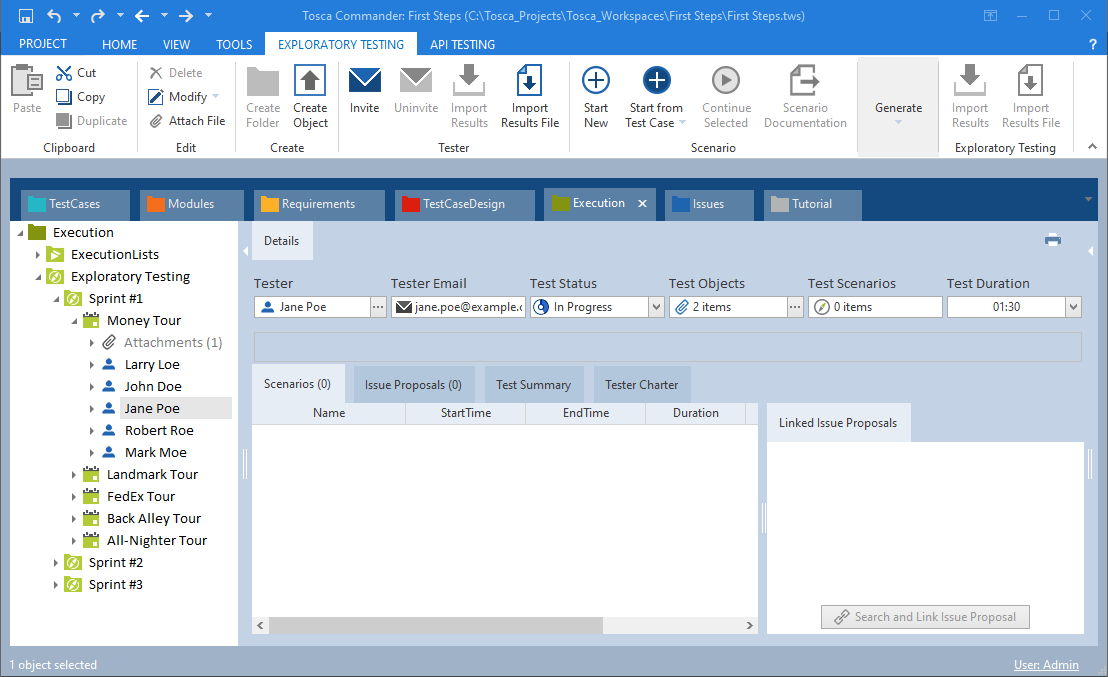Click the ellipsis button next to Tester field

[x=378, y=307]
